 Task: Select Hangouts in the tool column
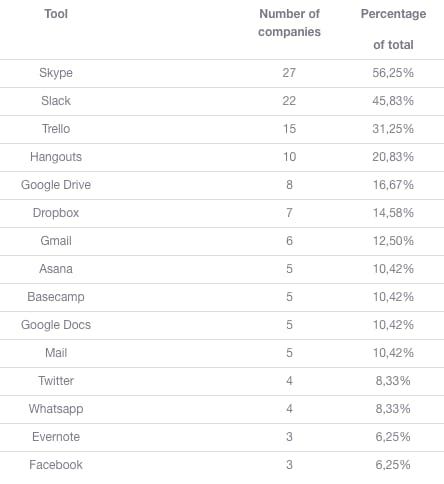pos(56,157)
